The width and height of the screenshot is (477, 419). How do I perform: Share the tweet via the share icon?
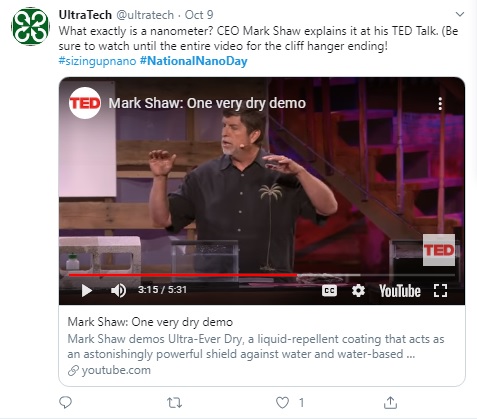[x=390, y=402]
